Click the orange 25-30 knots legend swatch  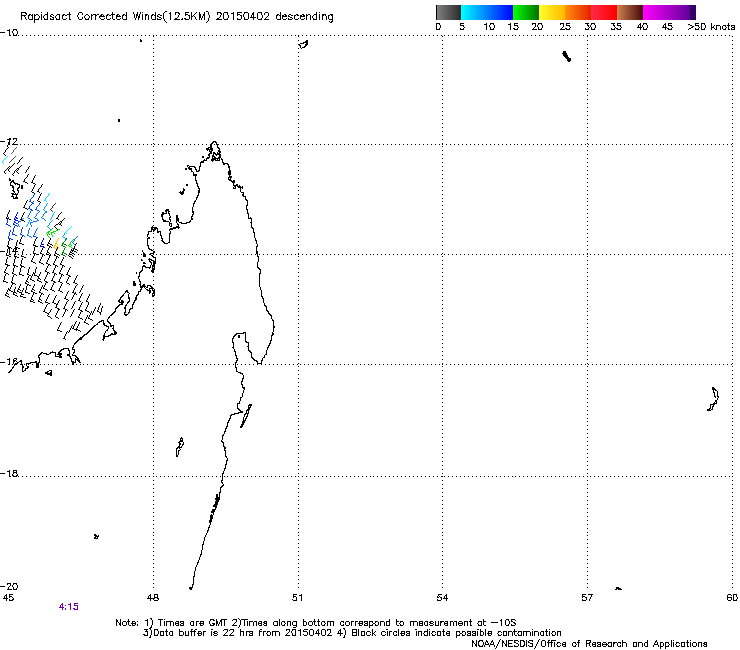(578, 12)
